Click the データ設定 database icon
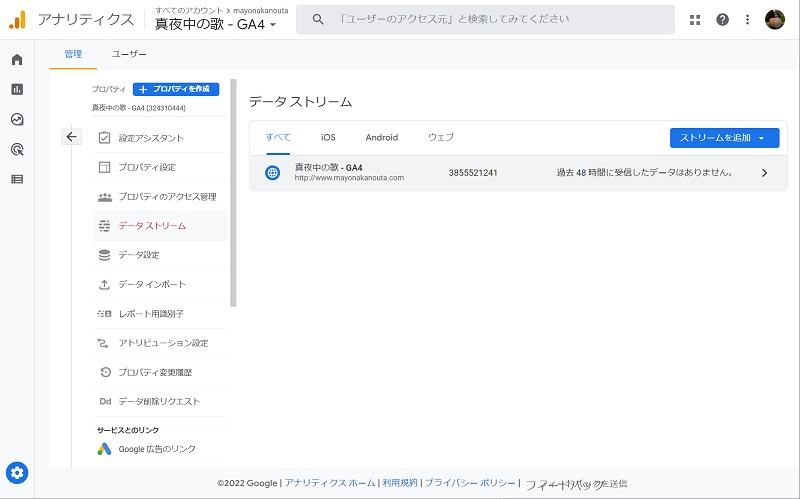Viewport: 800px width, 499px height. point(105,255)
